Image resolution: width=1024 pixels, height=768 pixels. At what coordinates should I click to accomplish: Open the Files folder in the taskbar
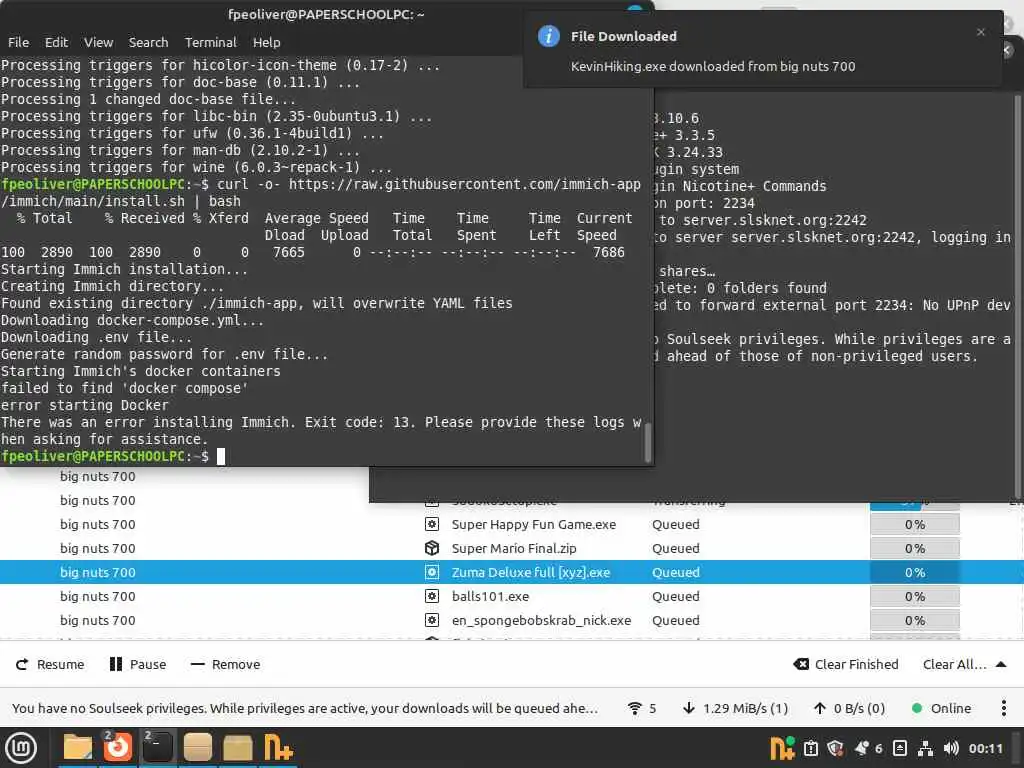[77, 748]
